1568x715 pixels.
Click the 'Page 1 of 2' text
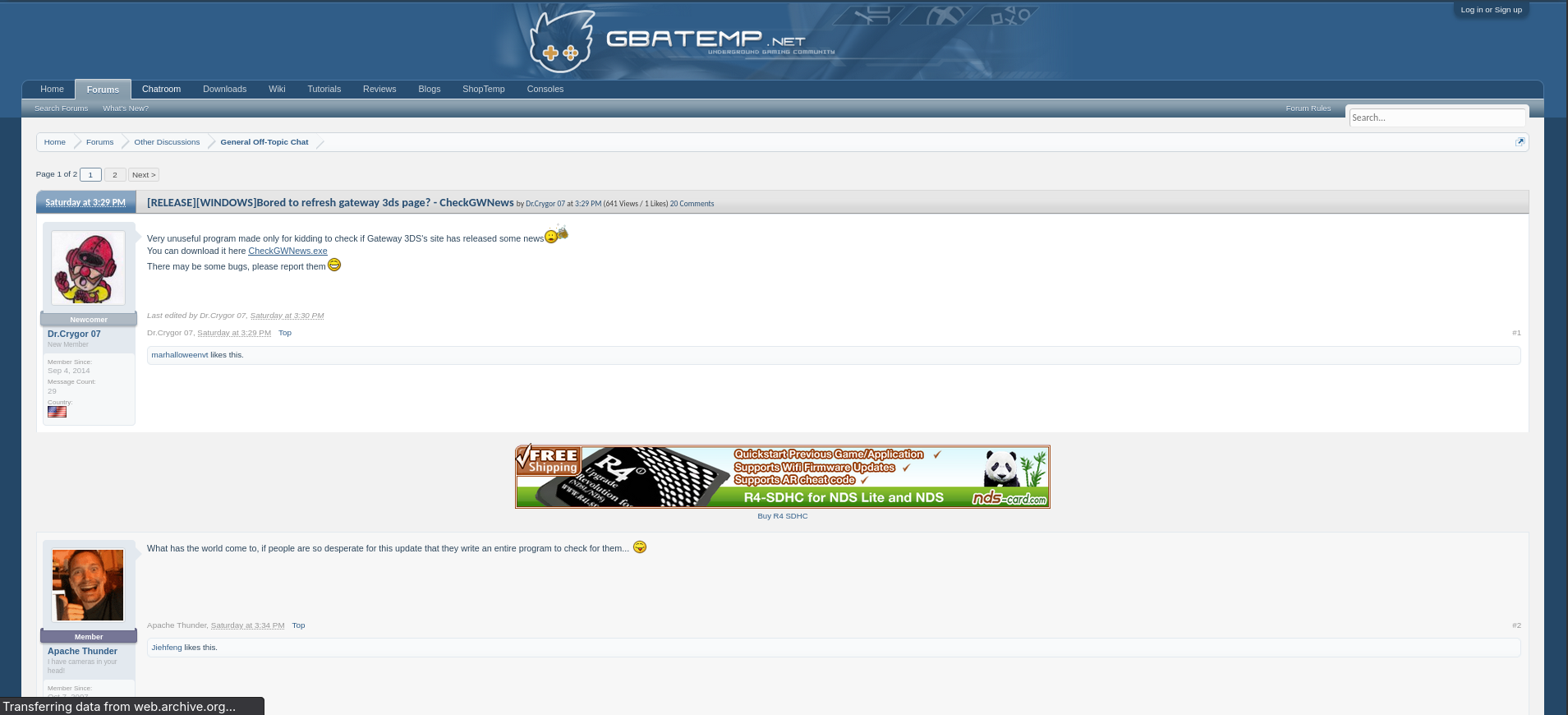tap(57, 174)
